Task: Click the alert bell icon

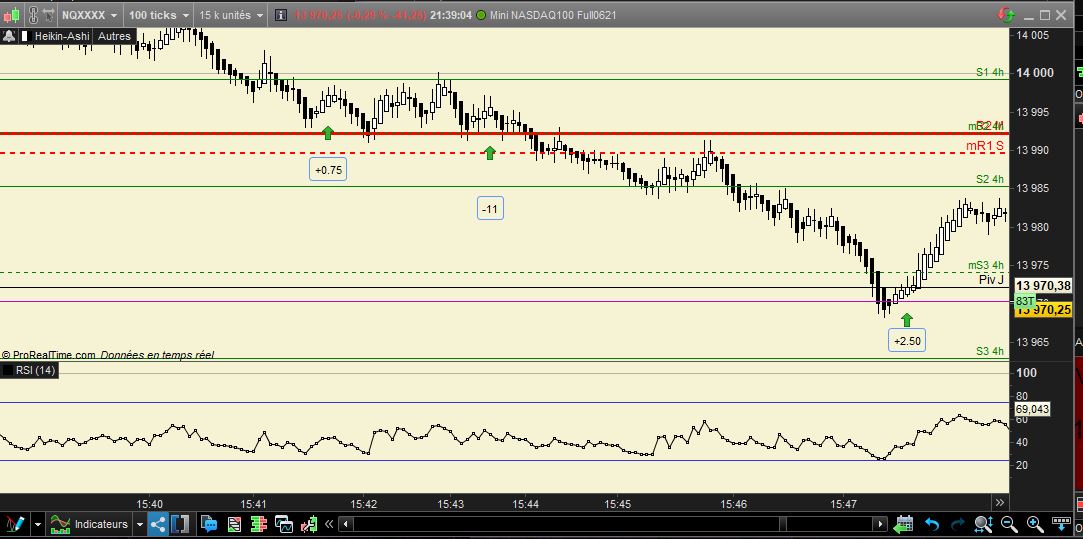Action: coord(8,36)
